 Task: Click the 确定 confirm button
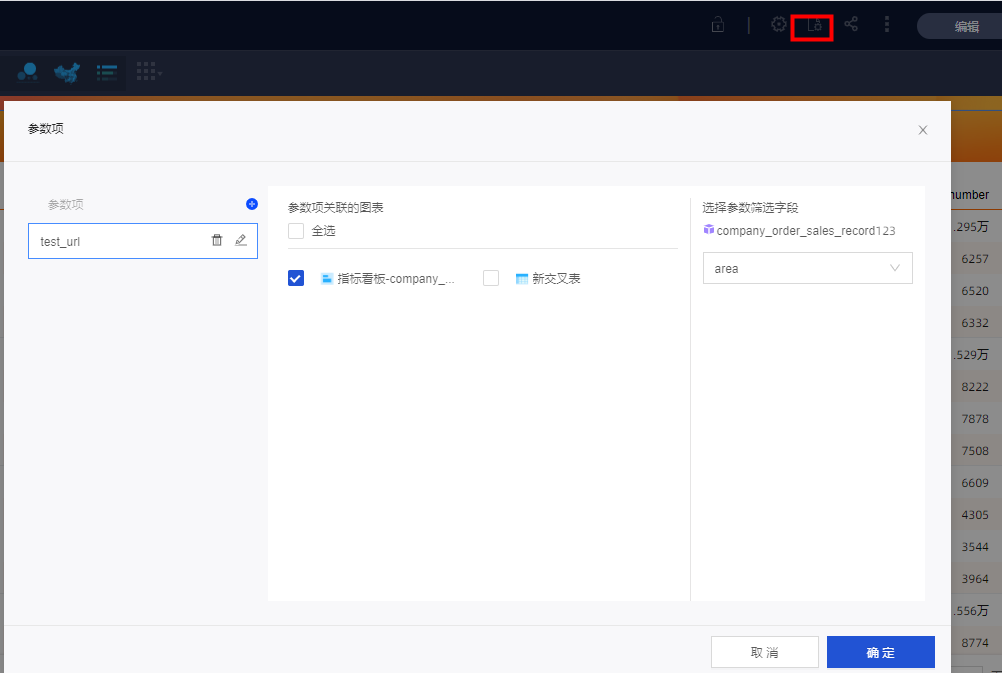pos(880,652)
